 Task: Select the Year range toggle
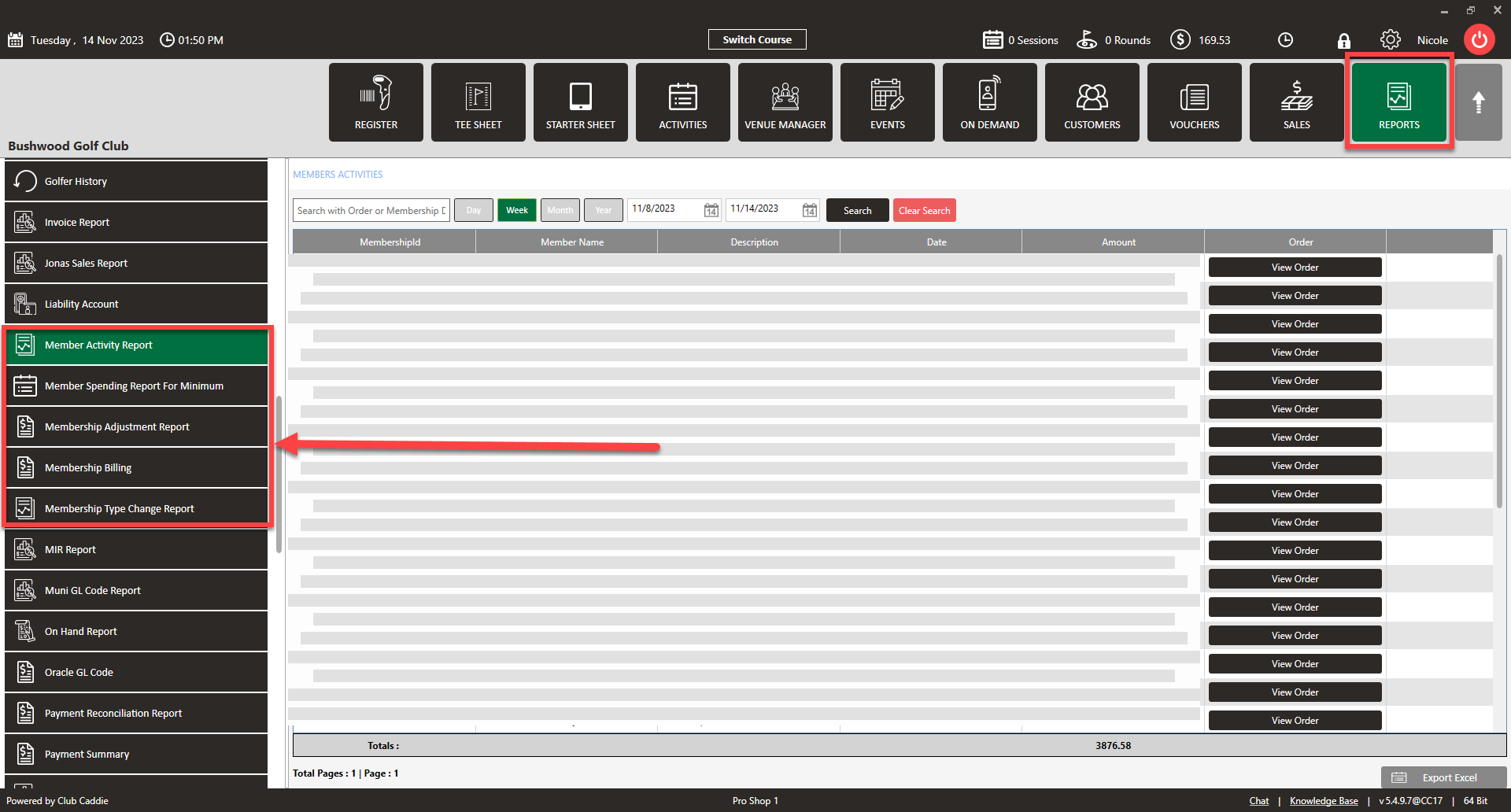(604, 210)
